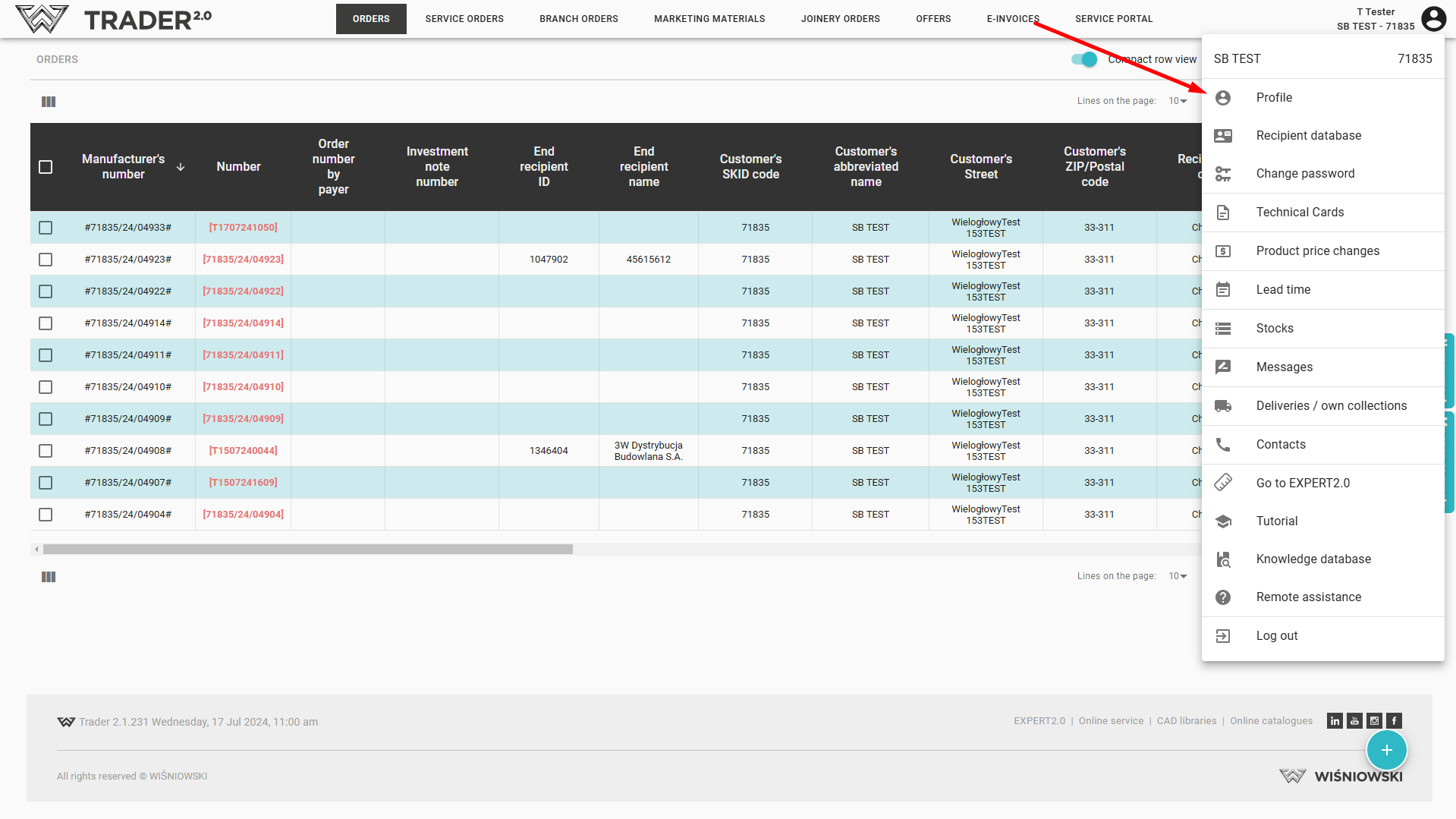Switch to the Service Orders tab
The width and height of the screenshot is (1456, 819).
(x=464, y=19)
